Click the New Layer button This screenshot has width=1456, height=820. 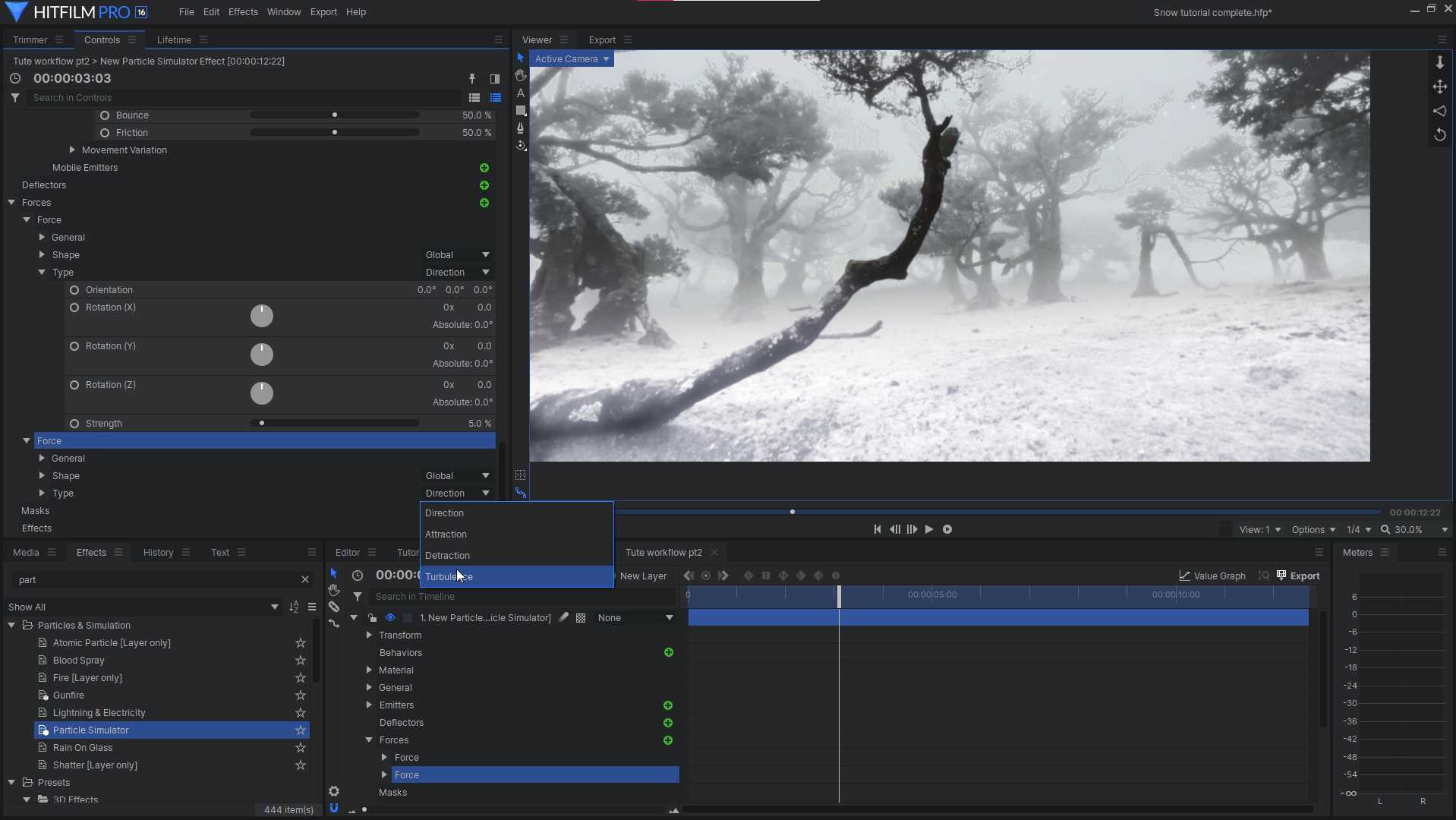643,576
